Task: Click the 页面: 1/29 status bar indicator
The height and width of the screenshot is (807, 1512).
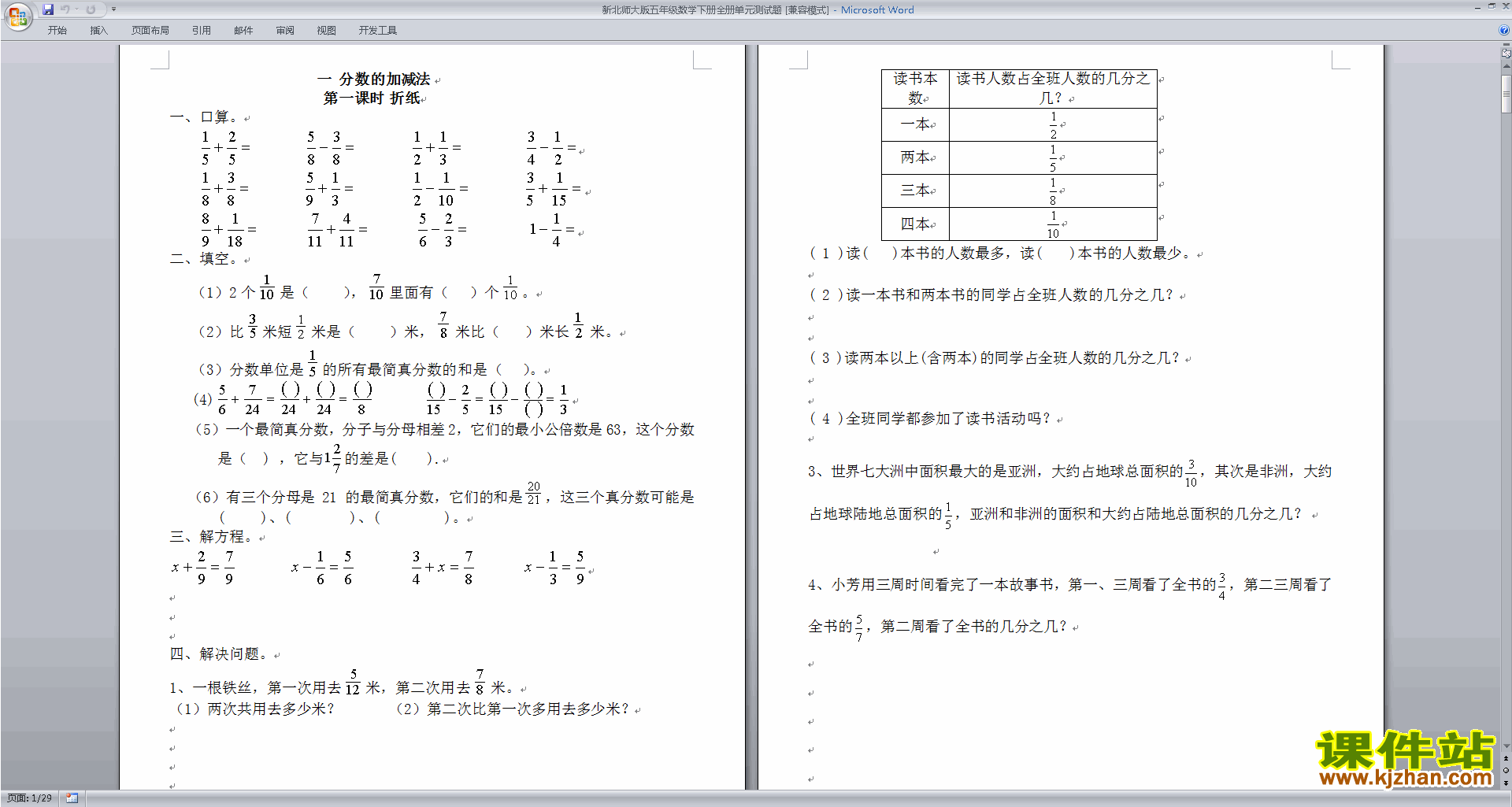Action: tap(30, 798)
